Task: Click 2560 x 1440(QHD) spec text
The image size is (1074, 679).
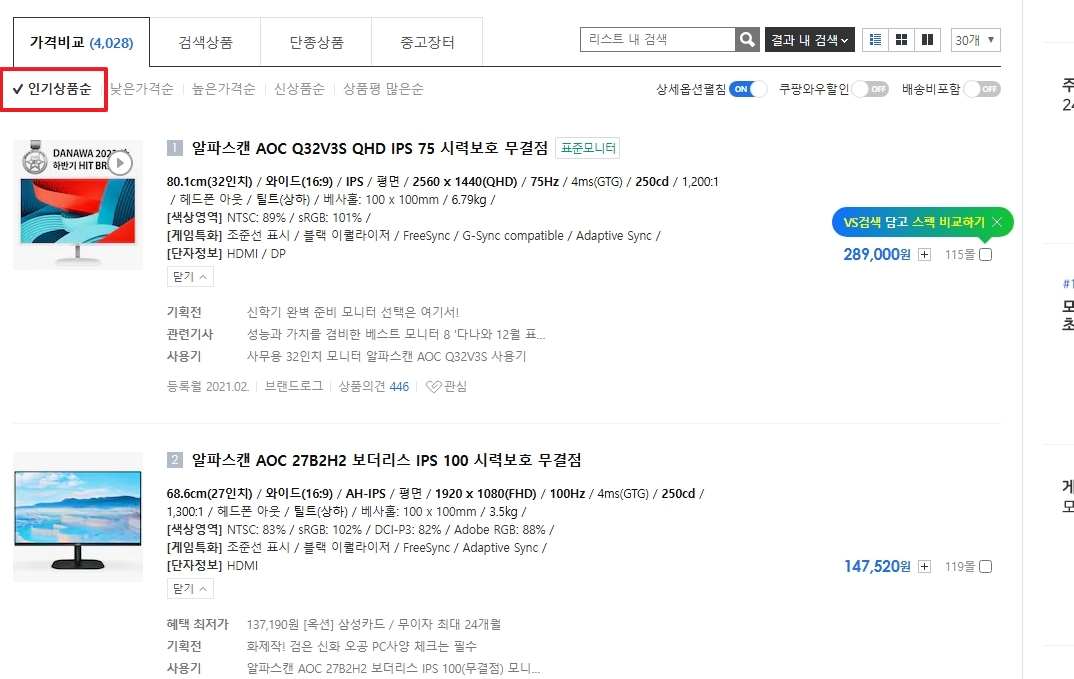Action: pyautogui.click(x=464, y=182)
